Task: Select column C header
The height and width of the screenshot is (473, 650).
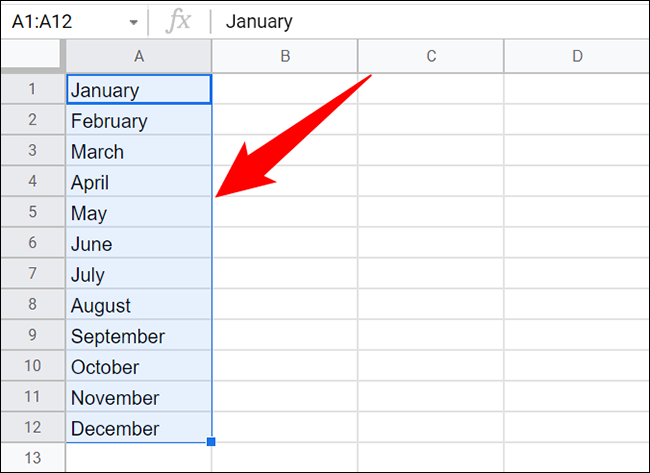Action: (x=431, y=57)
